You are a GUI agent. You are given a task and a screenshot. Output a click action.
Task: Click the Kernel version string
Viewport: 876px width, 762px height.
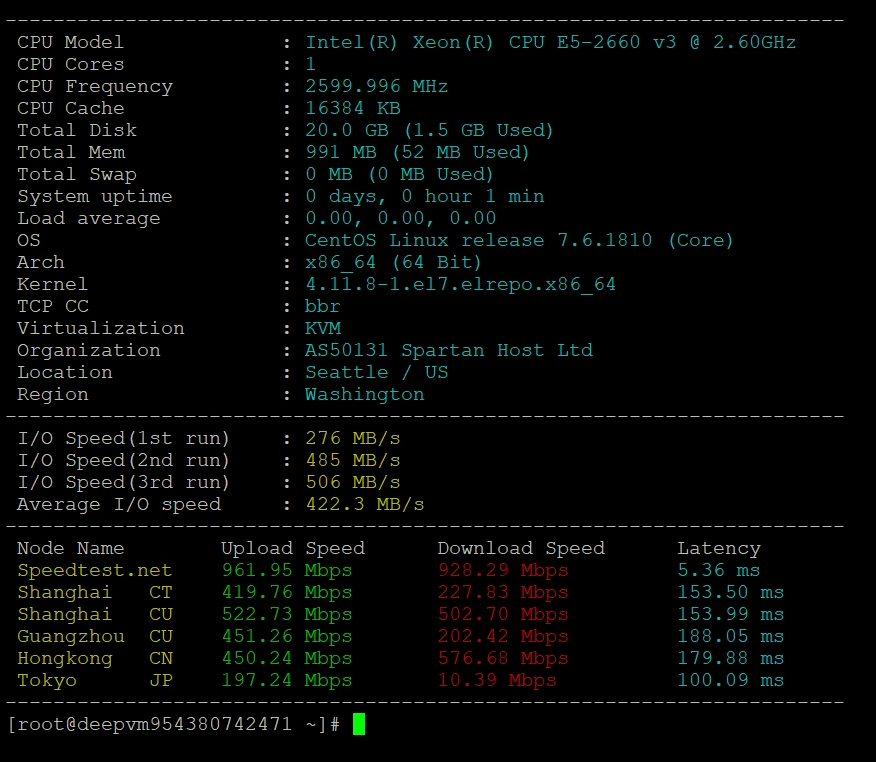[460, 284]
